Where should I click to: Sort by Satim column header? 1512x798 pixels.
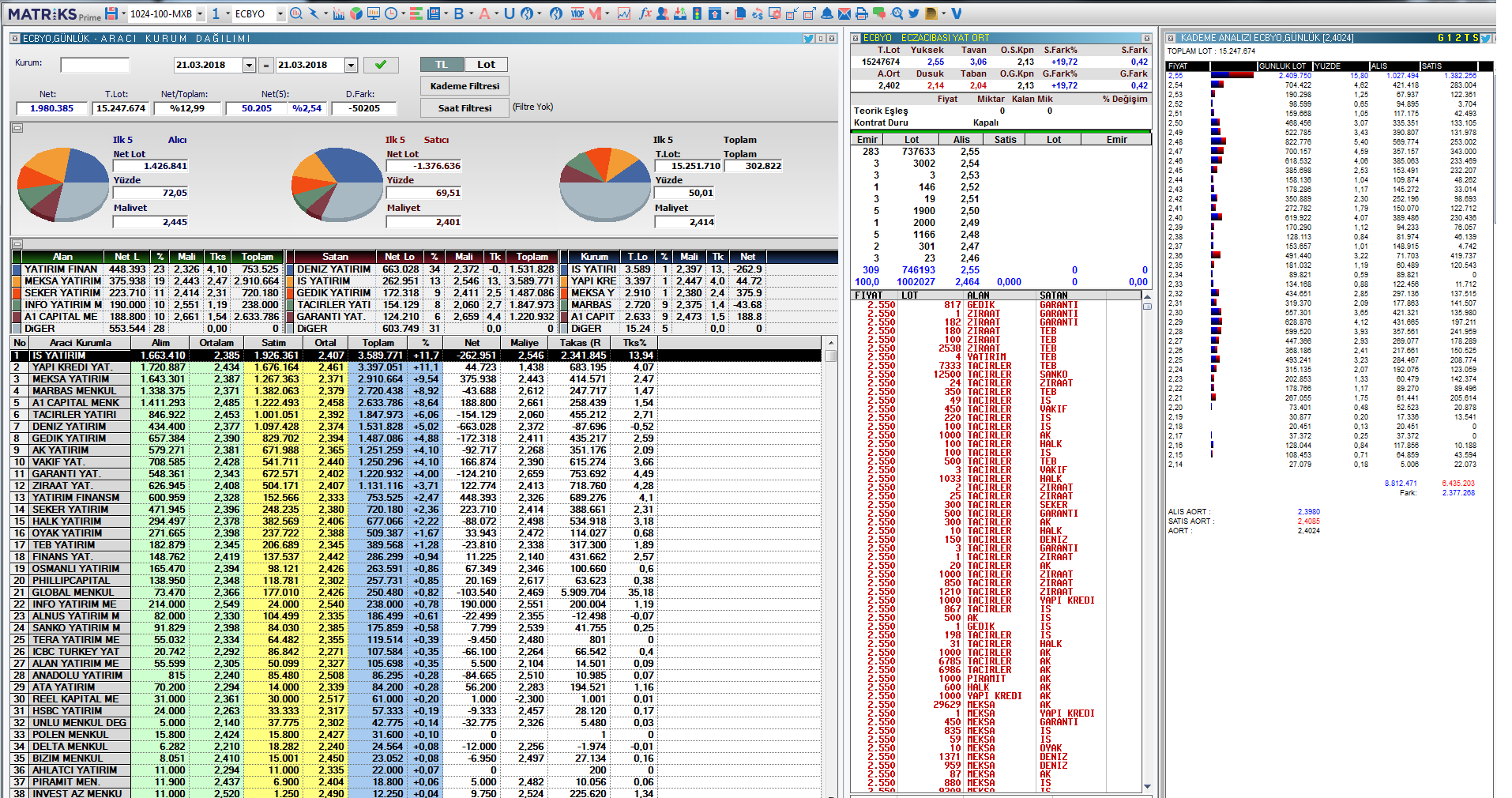[273, 343]
